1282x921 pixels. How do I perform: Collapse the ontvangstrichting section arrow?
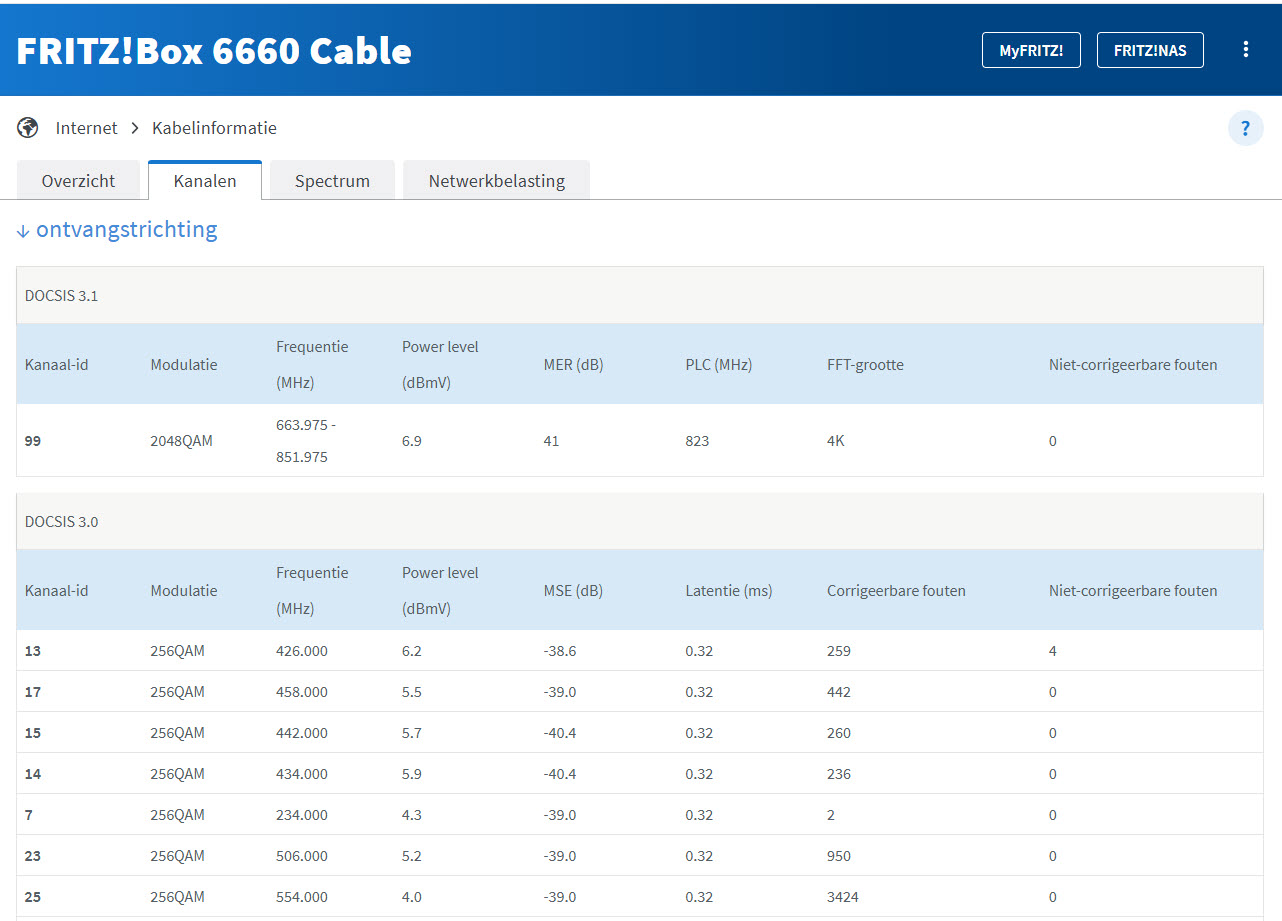click(23, 231)
